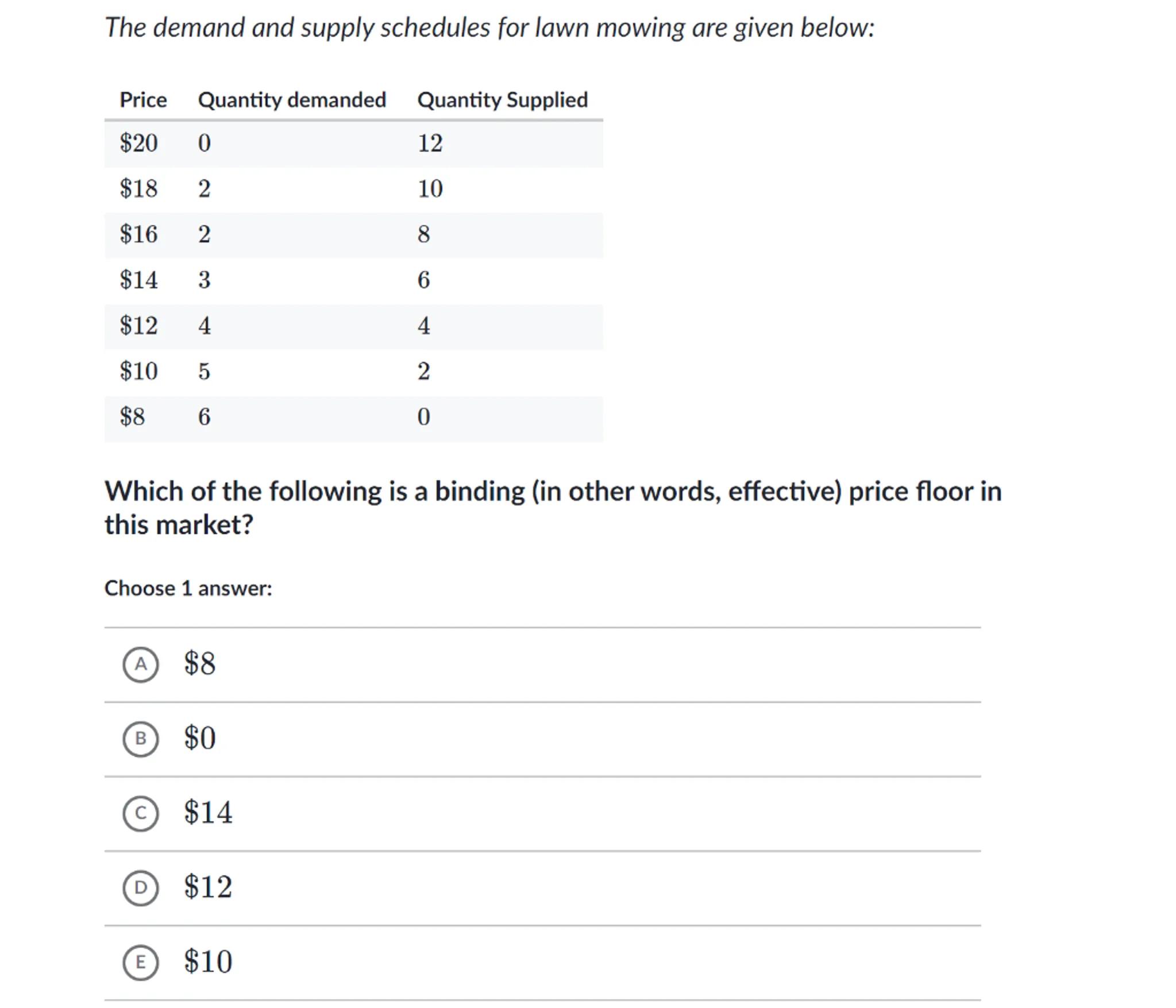Click the Price column header

143,100
